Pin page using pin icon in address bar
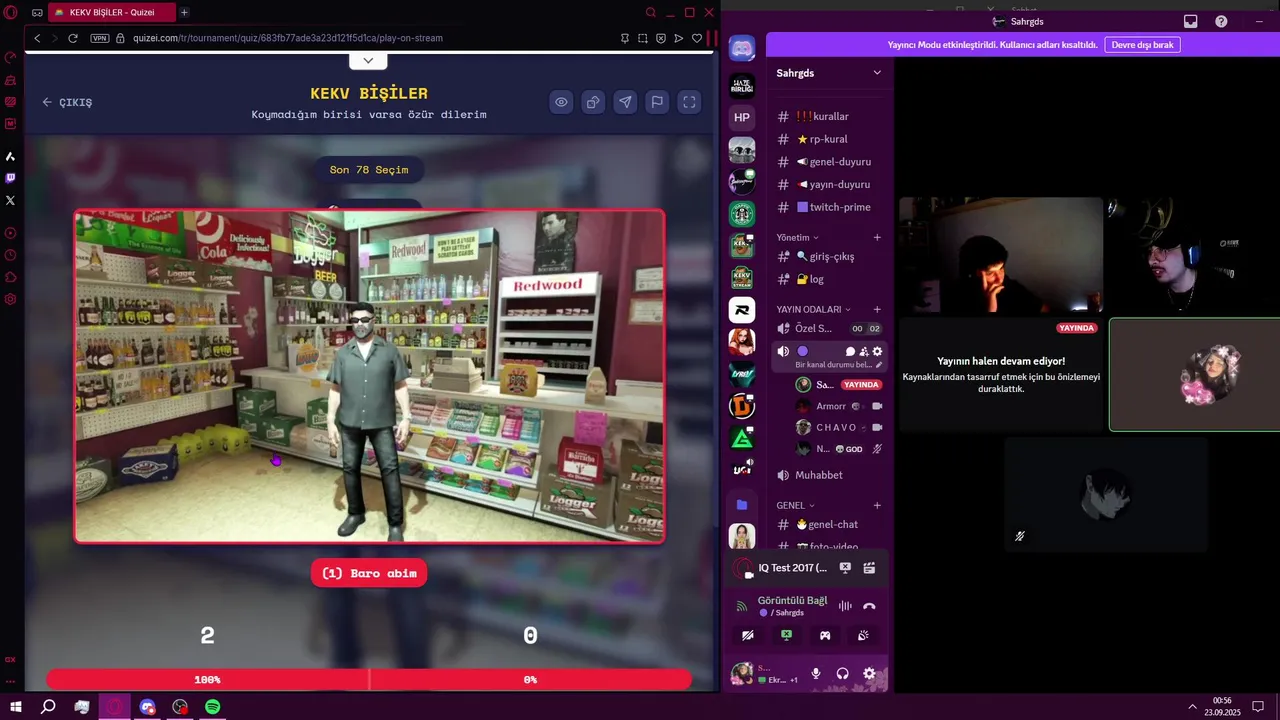 point(625,38)
